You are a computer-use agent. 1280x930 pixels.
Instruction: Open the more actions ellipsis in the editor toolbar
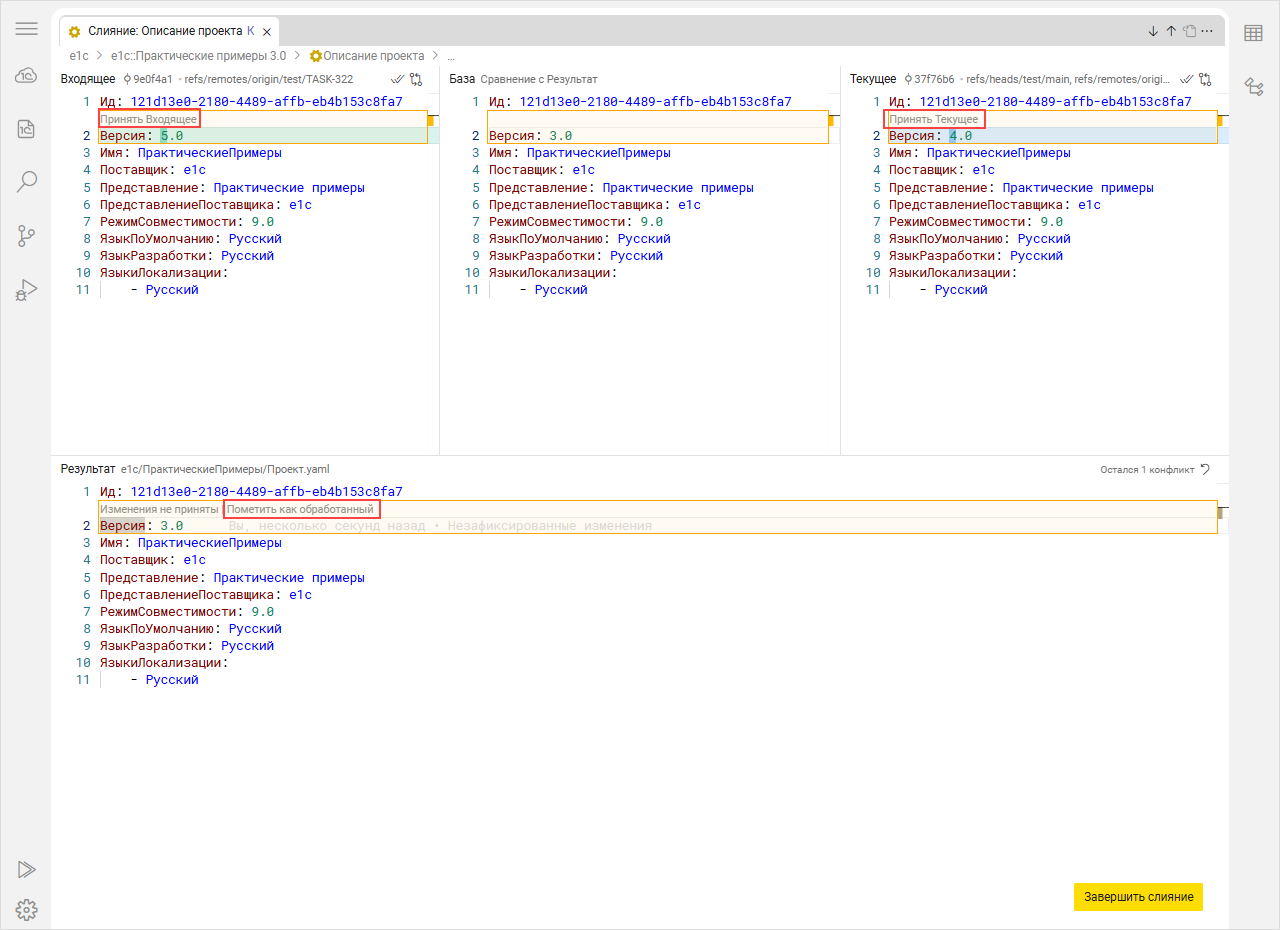click(1207, 31)
